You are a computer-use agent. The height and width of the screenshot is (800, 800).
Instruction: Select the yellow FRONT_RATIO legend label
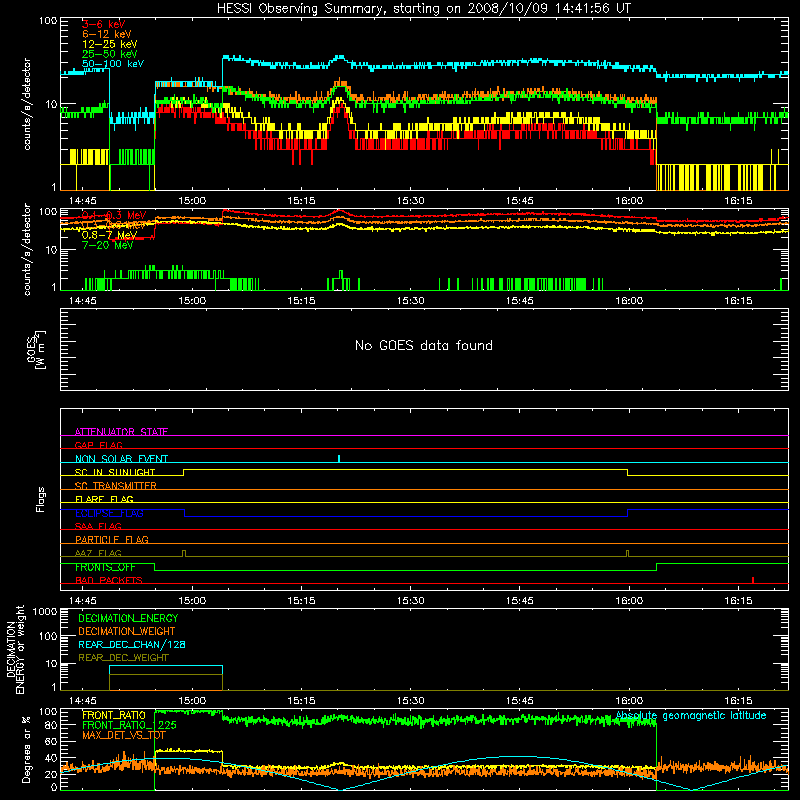point(114,715)
